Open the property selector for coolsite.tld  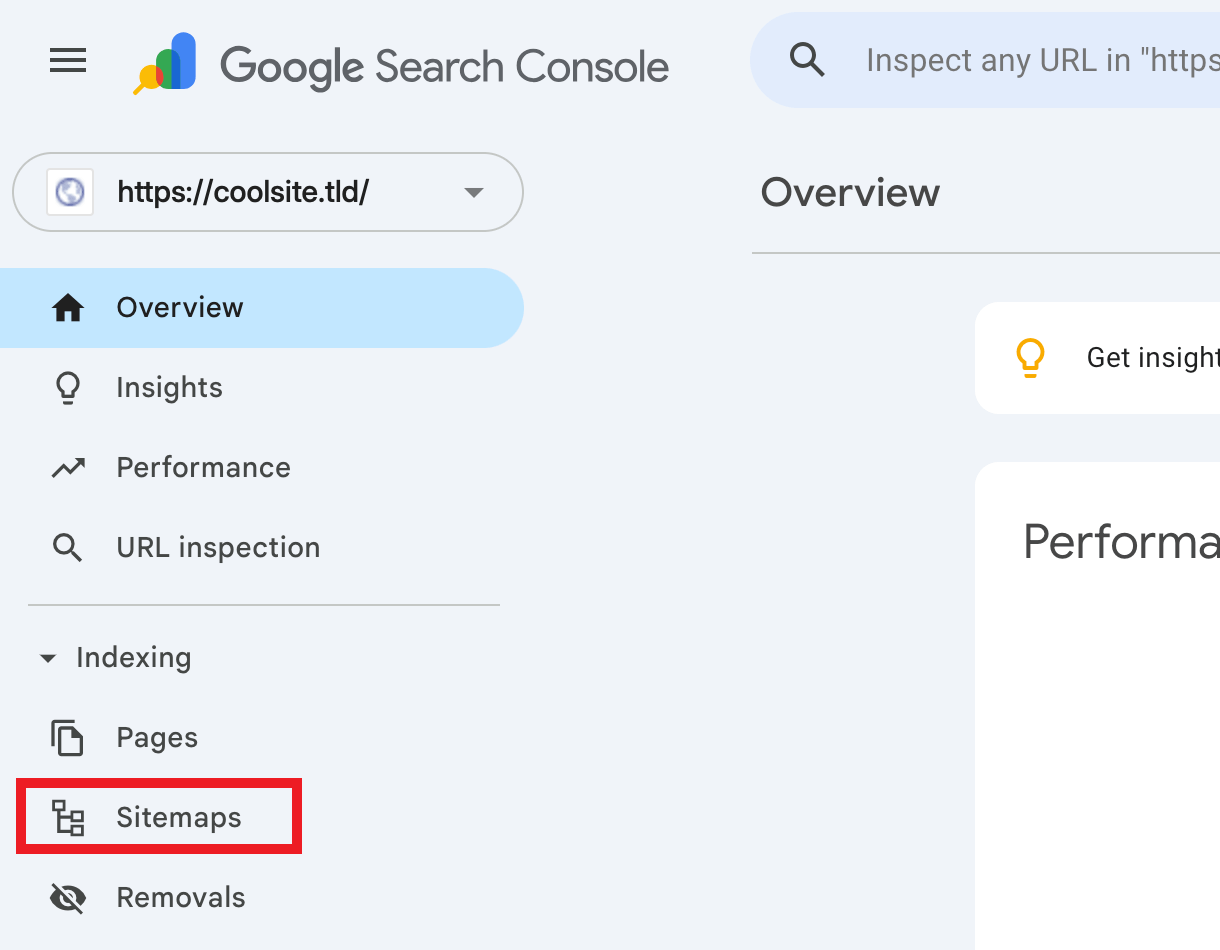tap(267, 192)
